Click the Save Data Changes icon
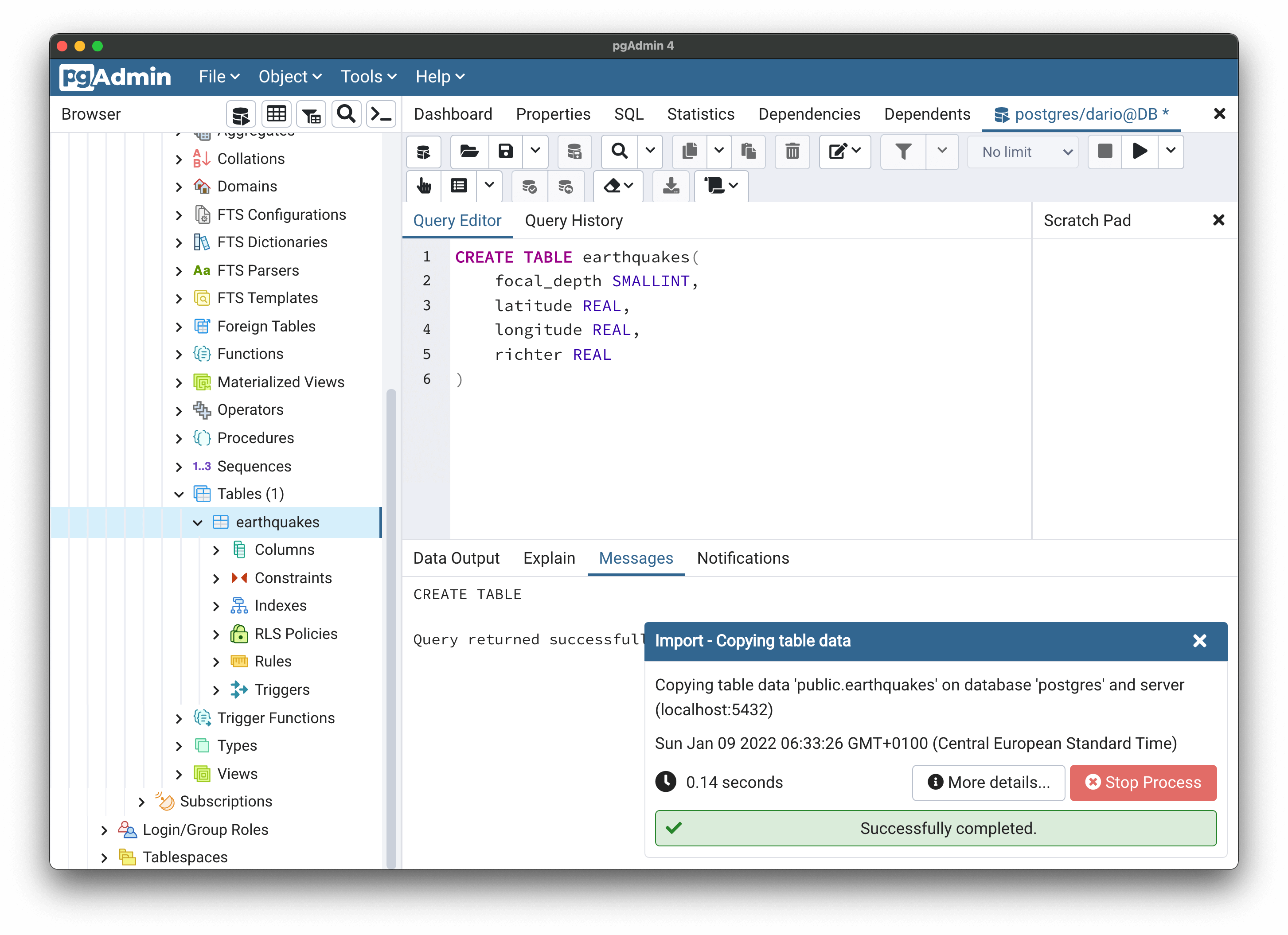The width and height of the screenshot is (1288, 935). click(x=574, y=152)
